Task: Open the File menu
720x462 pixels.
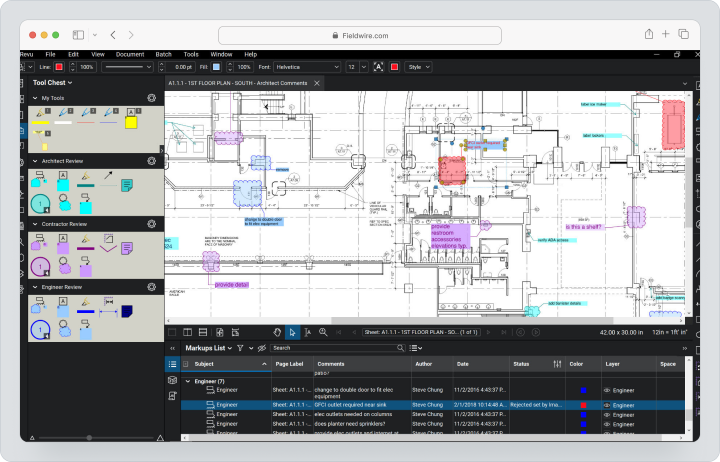Action: (51, 54)
